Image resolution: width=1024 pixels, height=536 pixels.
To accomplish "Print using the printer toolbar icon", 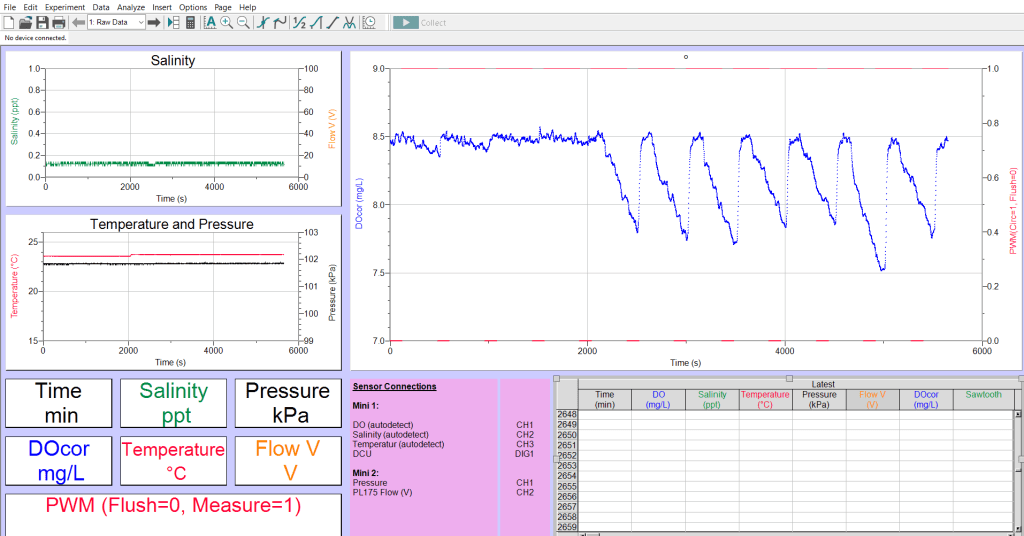I will (x=58, y=22).
